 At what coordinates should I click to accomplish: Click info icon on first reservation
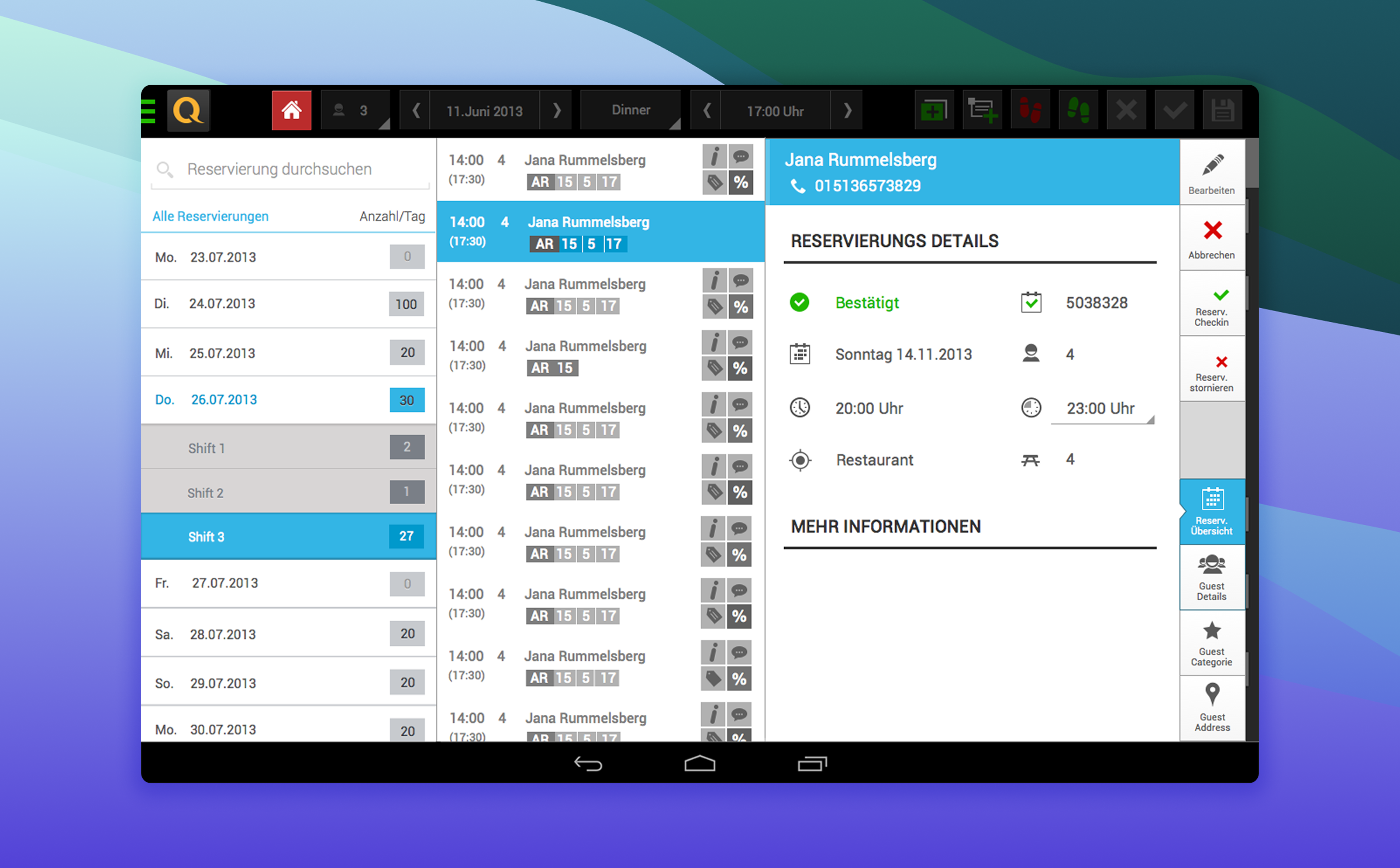click(x=715, y=156)
